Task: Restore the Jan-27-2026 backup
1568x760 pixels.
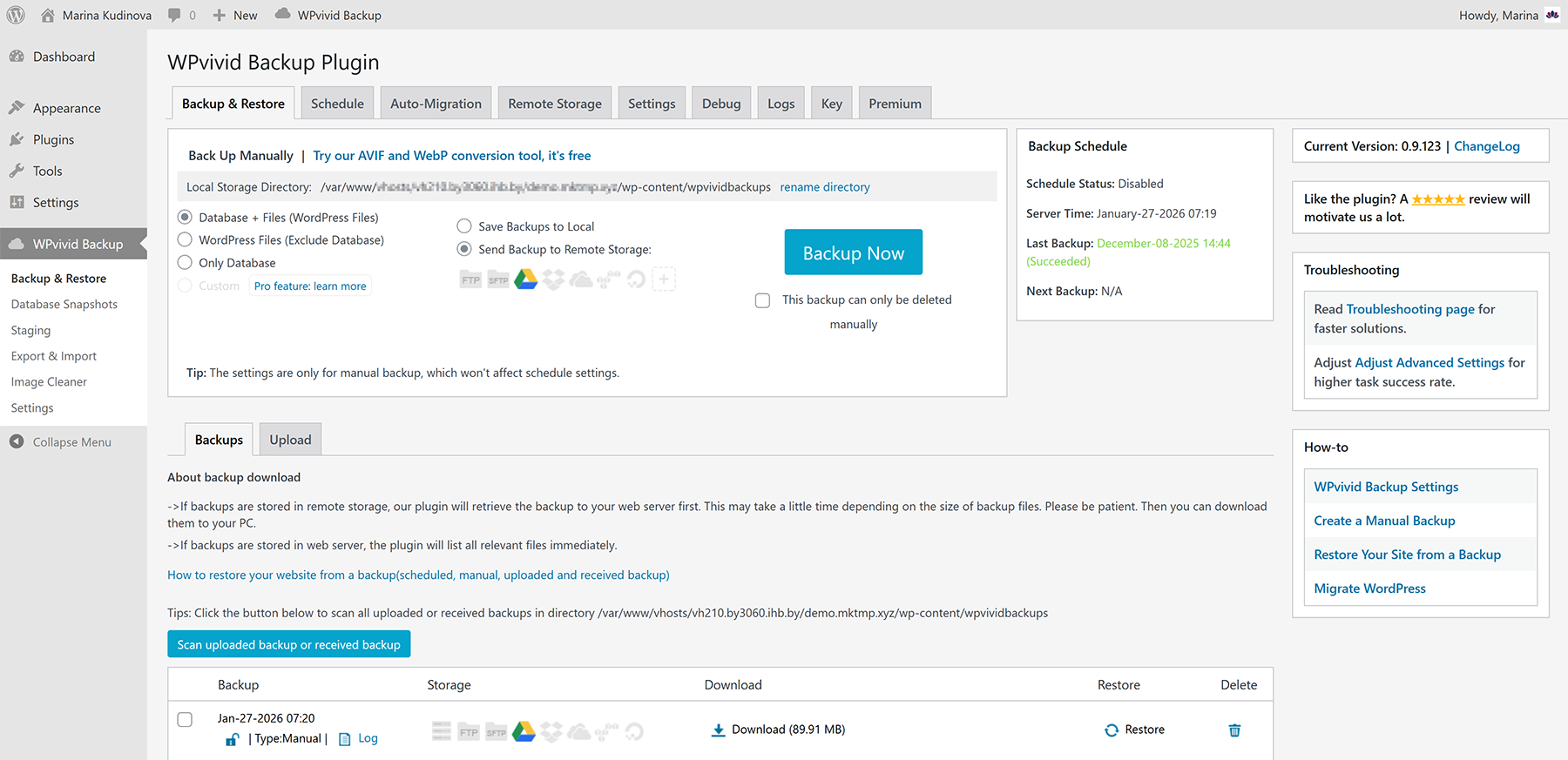Action: [x=1134, y=730]
